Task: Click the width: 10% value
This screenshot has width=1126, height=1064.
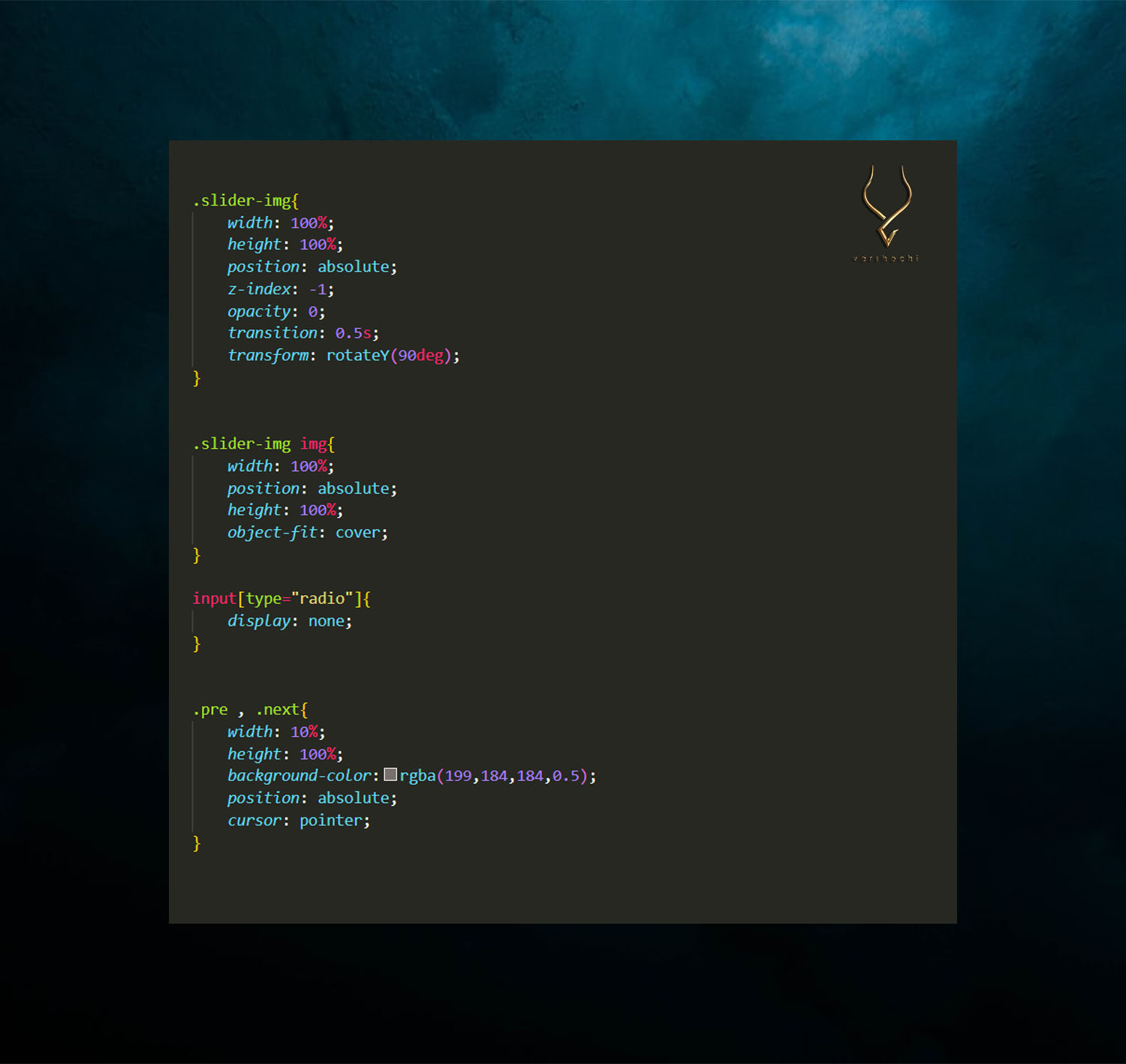Action: [304, 732]
